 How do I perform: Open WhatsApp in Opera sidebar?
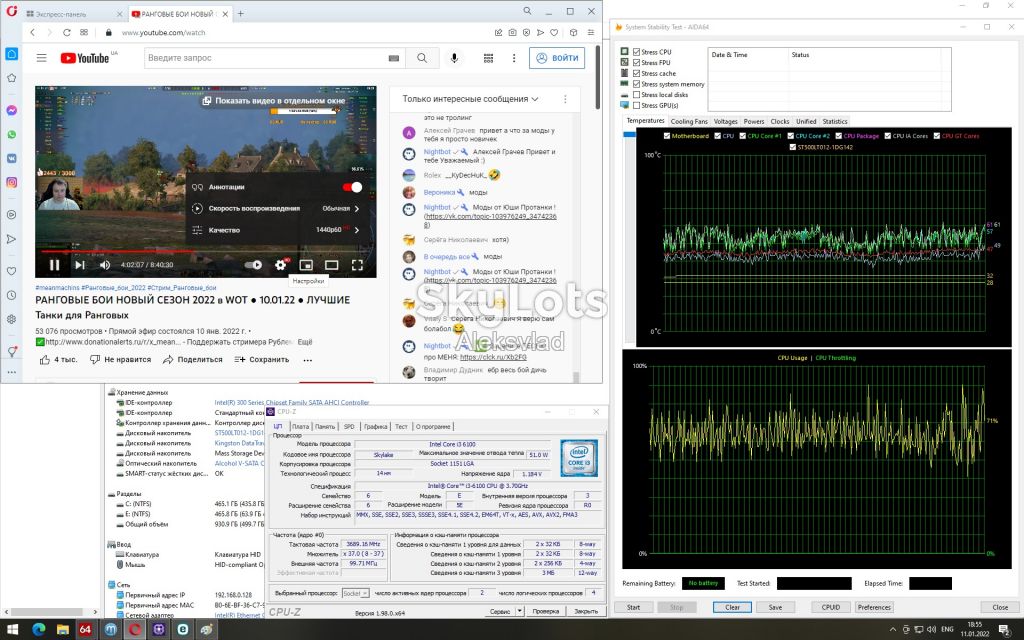tap(12, 135)
